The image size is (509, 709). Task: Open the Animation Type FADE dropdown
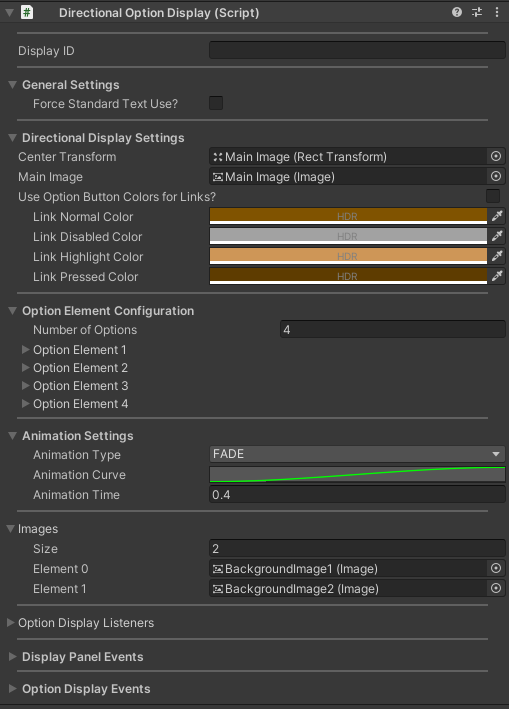(357, 454)
